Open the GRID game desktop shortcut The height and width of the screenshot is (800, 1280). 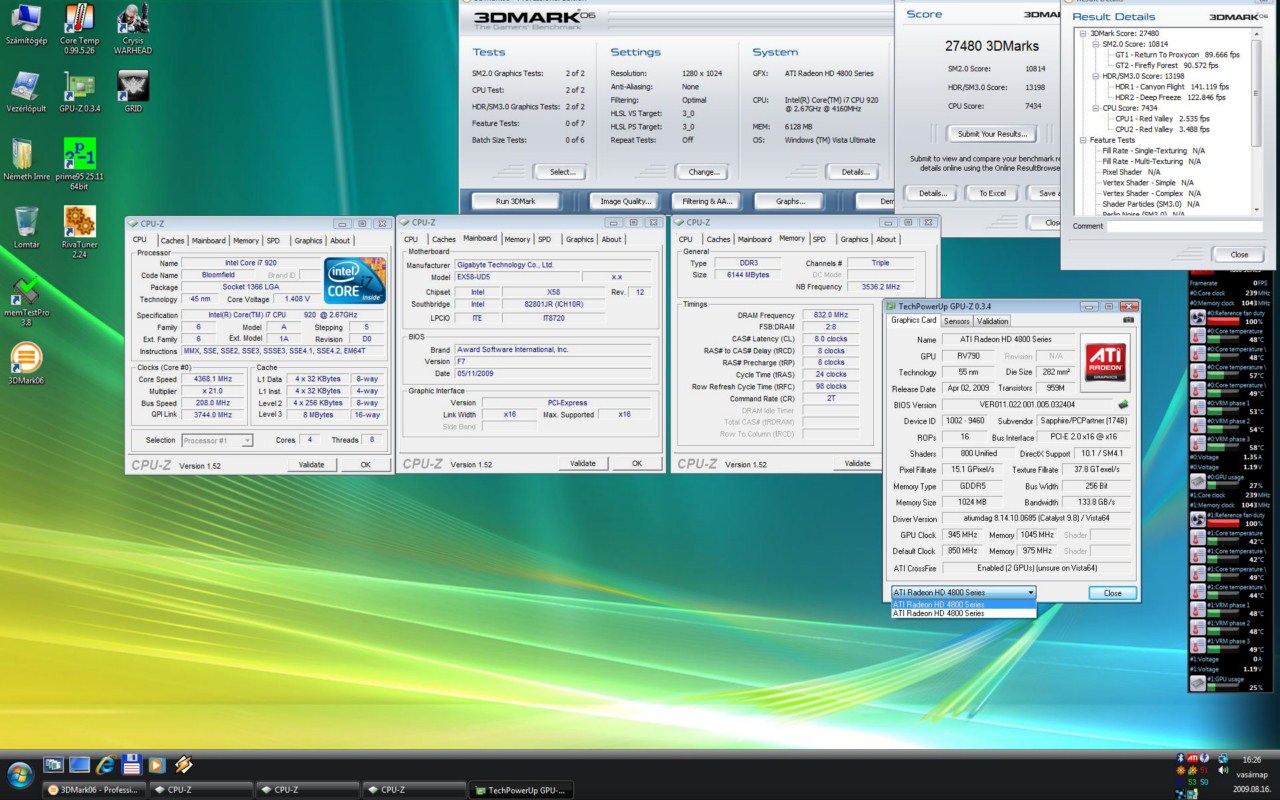tap(133, 92)
